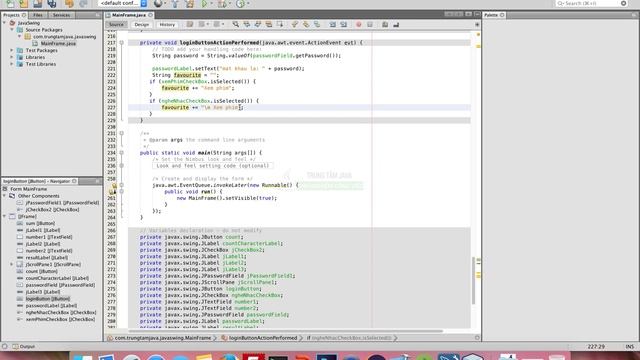Collapse the Source Packages node

pyautogui.click(x=12, y=30)
